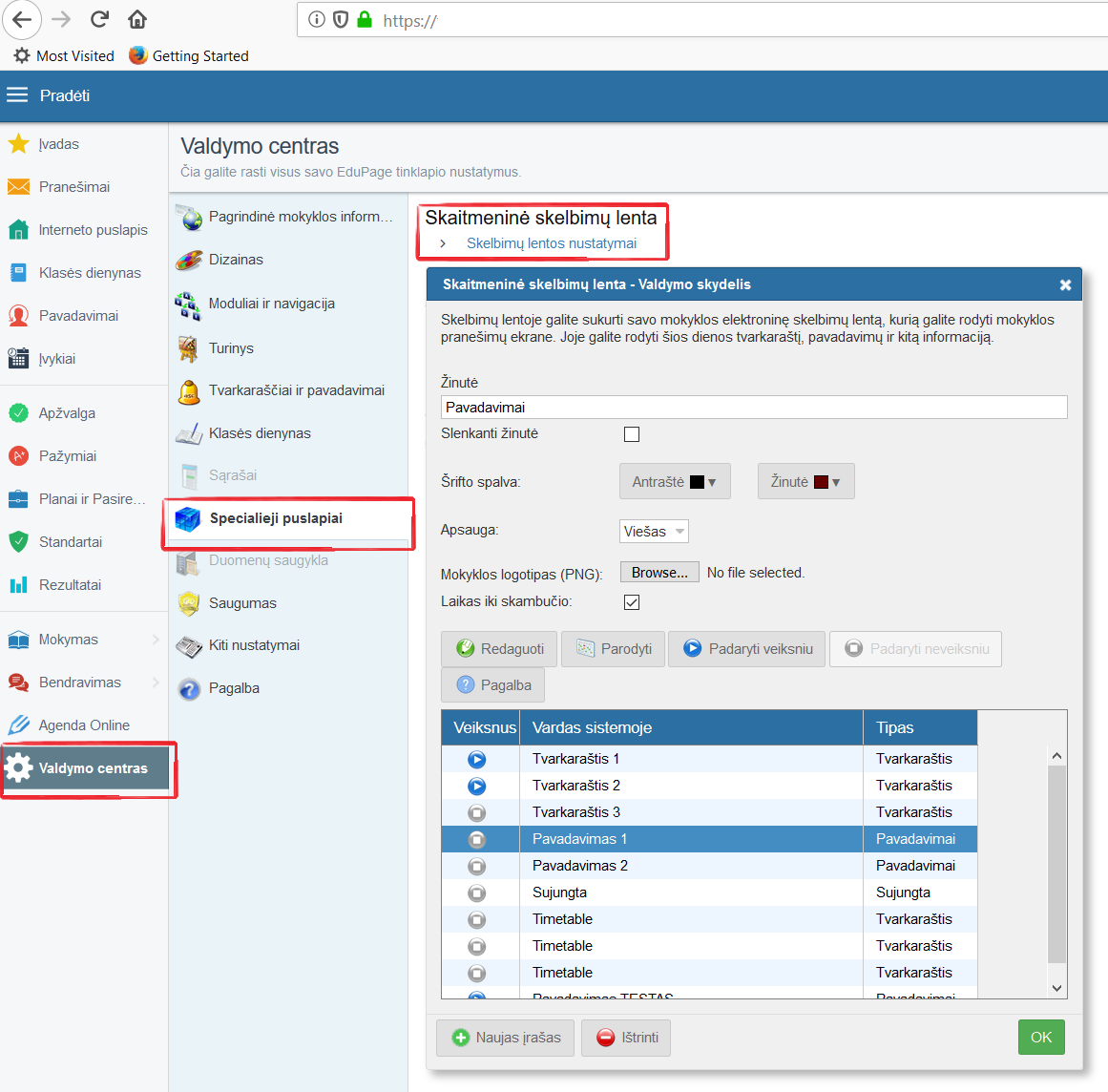Click the Žinutė text field containing Pavadavimai
Screen dimensions: 1108x1092
[x=753, y=408]
